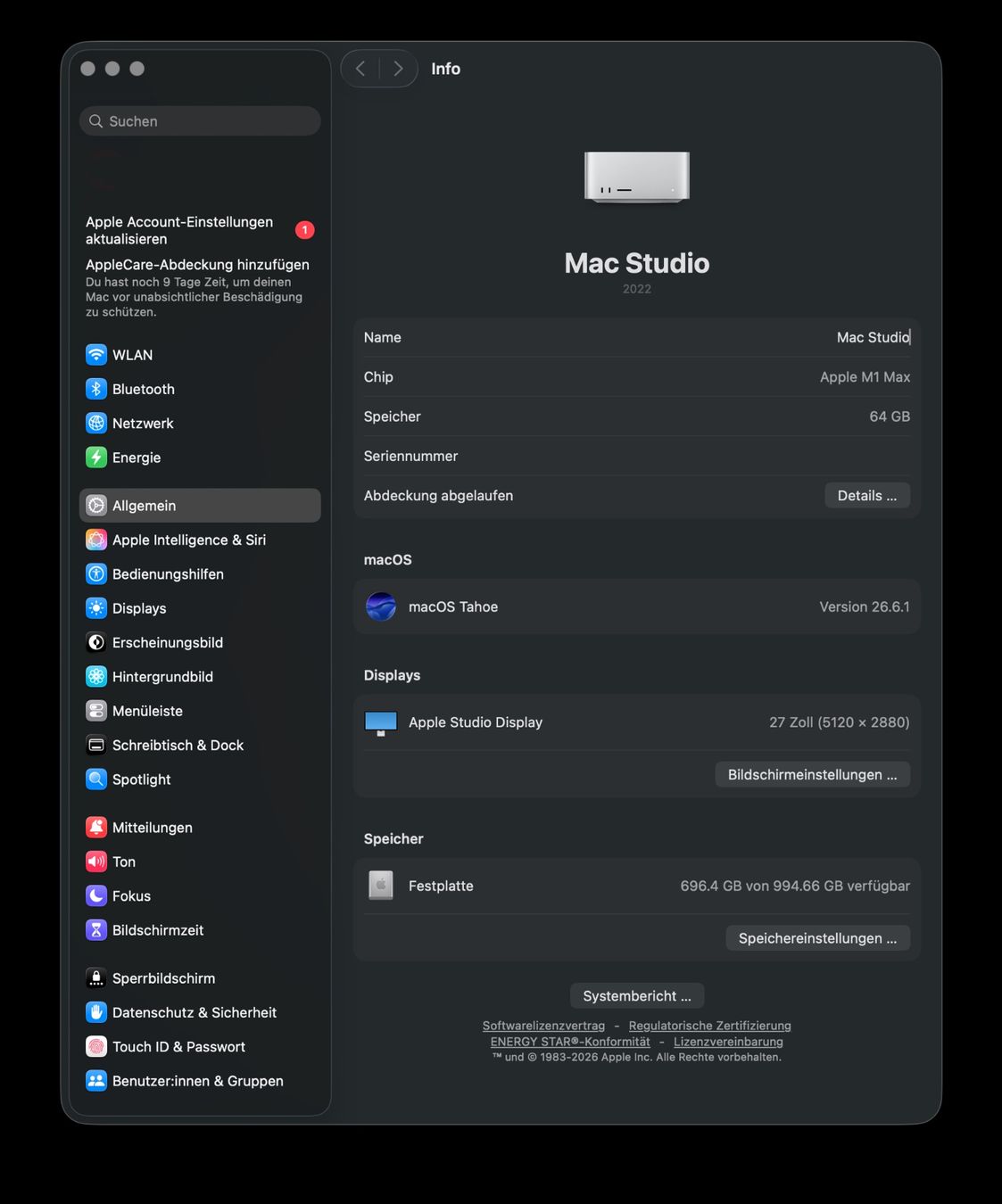
Task: Click the red notification badge
Action: [x=305, y=230]
